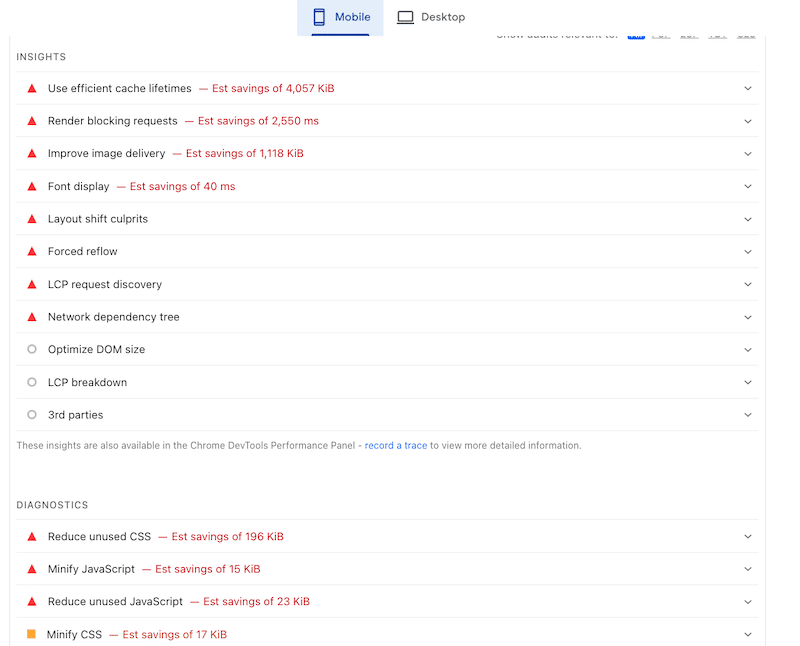Expand Improve image delivery using its chevron

click(747, 154)
